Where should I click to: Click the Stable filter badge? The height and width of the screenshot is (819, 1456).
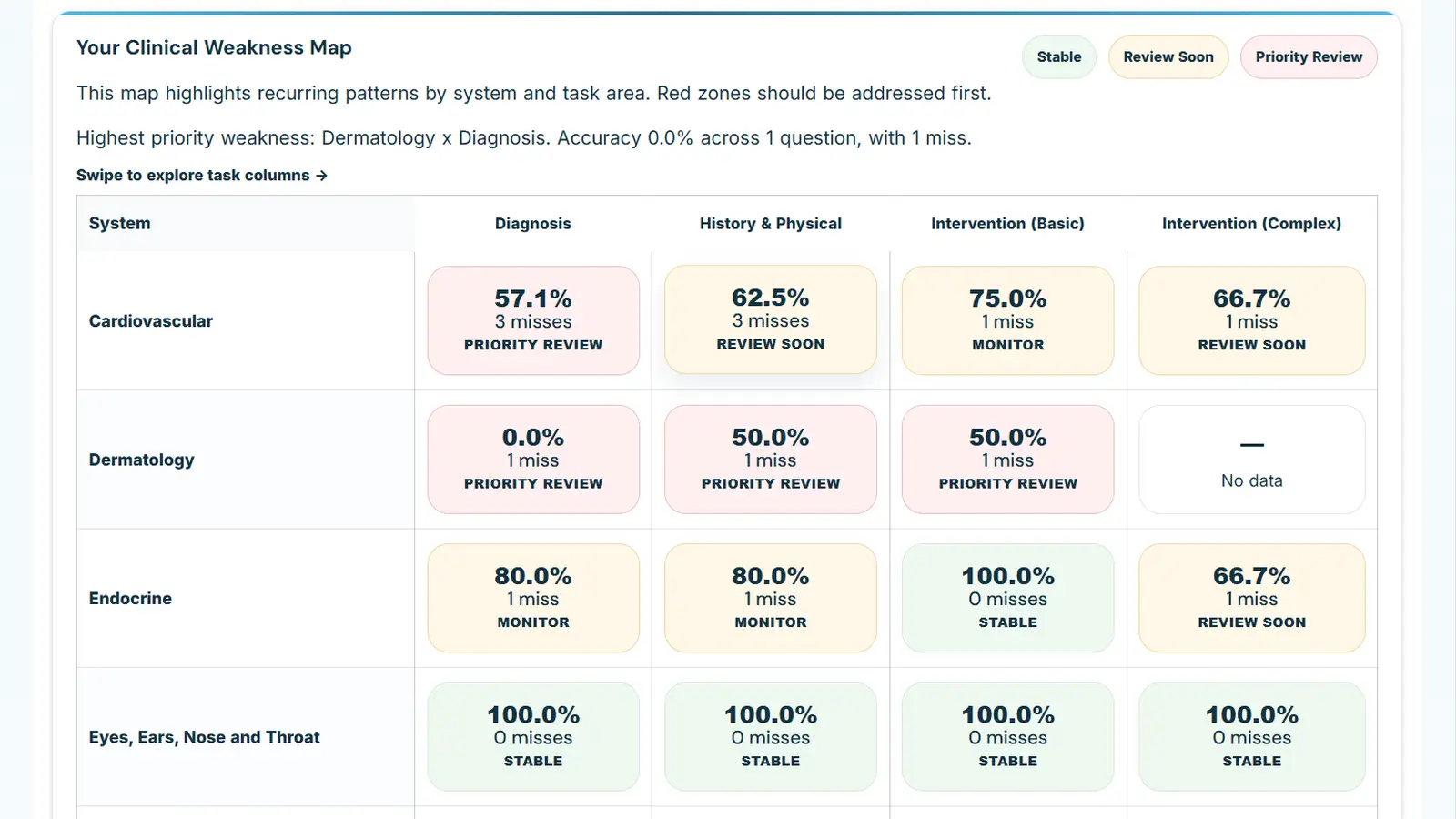pos(1058,56)
